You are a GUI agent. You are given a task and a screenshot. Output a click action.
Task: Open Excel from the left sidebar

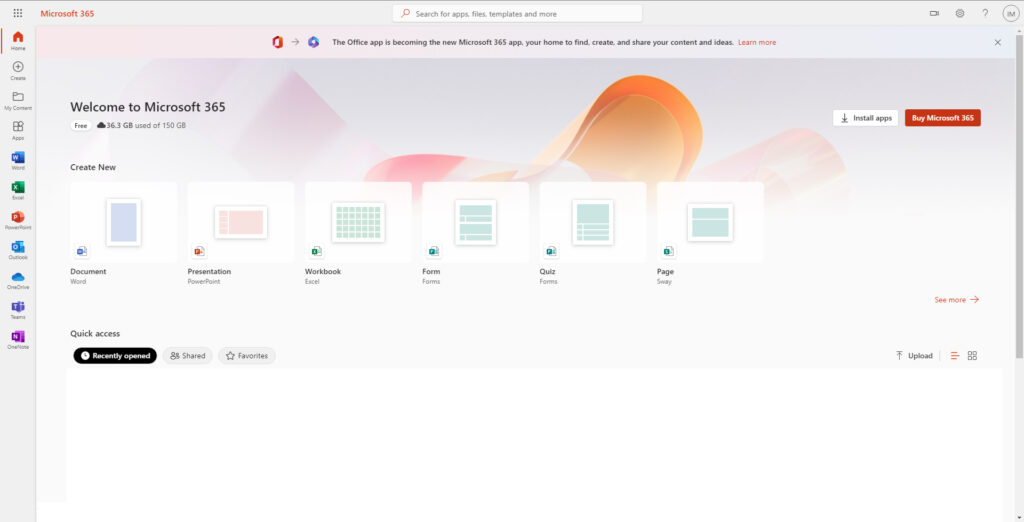[x=17, y=188]
